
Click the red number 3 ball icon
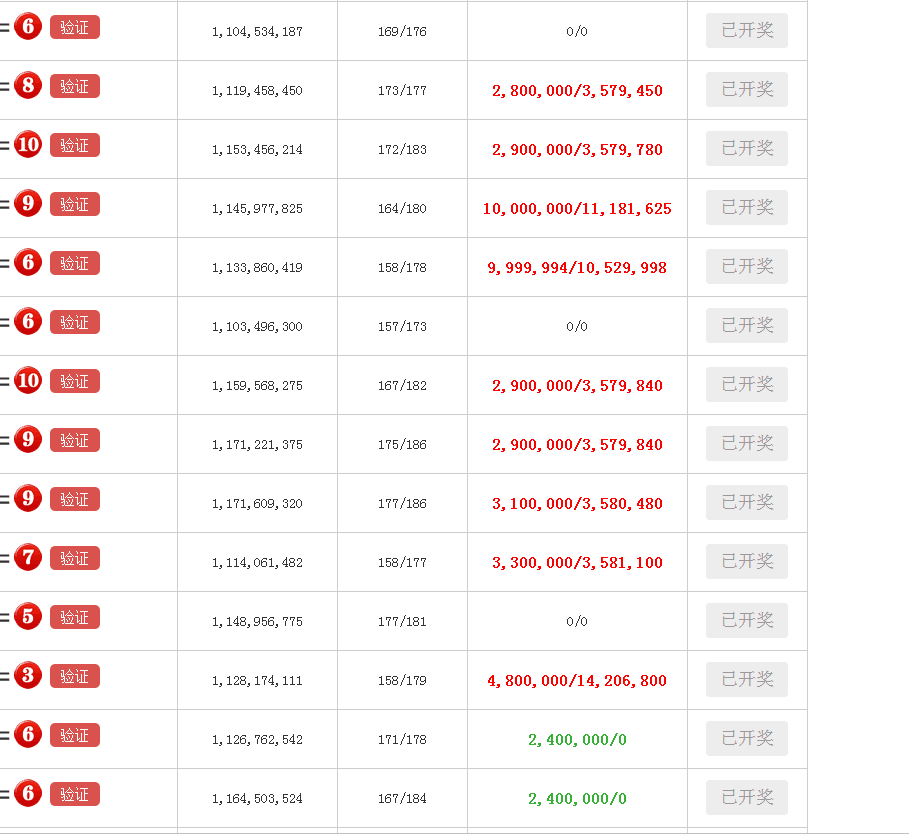(28, 676)
